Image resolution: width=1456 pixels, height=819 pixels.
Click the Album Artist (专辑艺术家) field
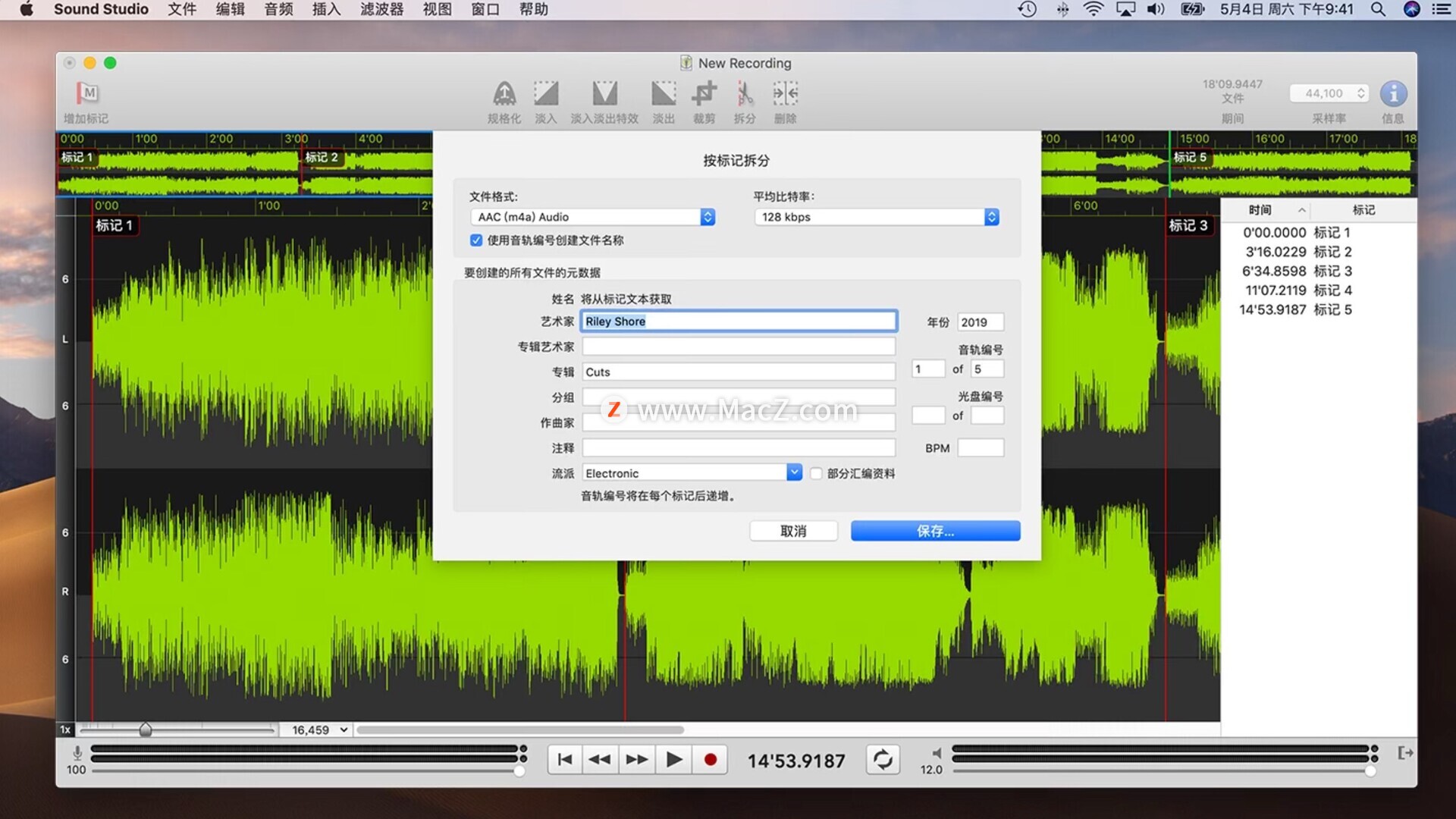739,347
